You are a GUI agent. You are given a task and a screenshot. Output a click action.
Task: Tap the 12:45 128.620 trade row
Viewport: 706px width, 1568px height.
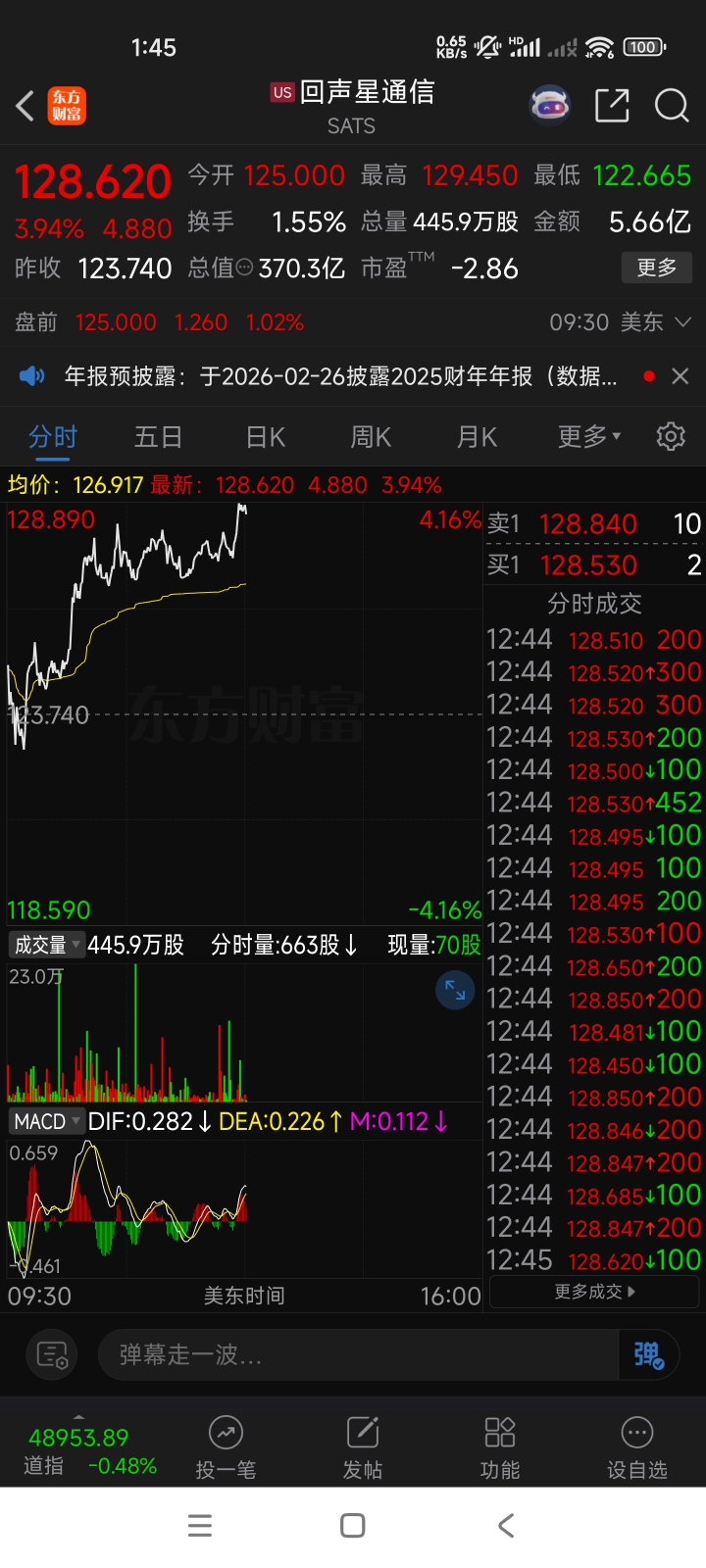pos(594,1260)
